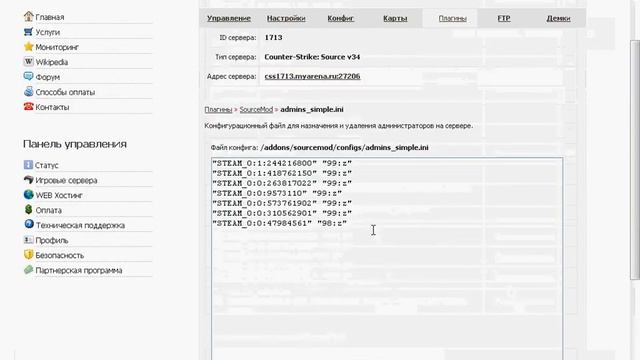Viewport: 640px width, 360px height.
Task: Click the red phone icon beside Контакты
Action: [x=28, y=107]
